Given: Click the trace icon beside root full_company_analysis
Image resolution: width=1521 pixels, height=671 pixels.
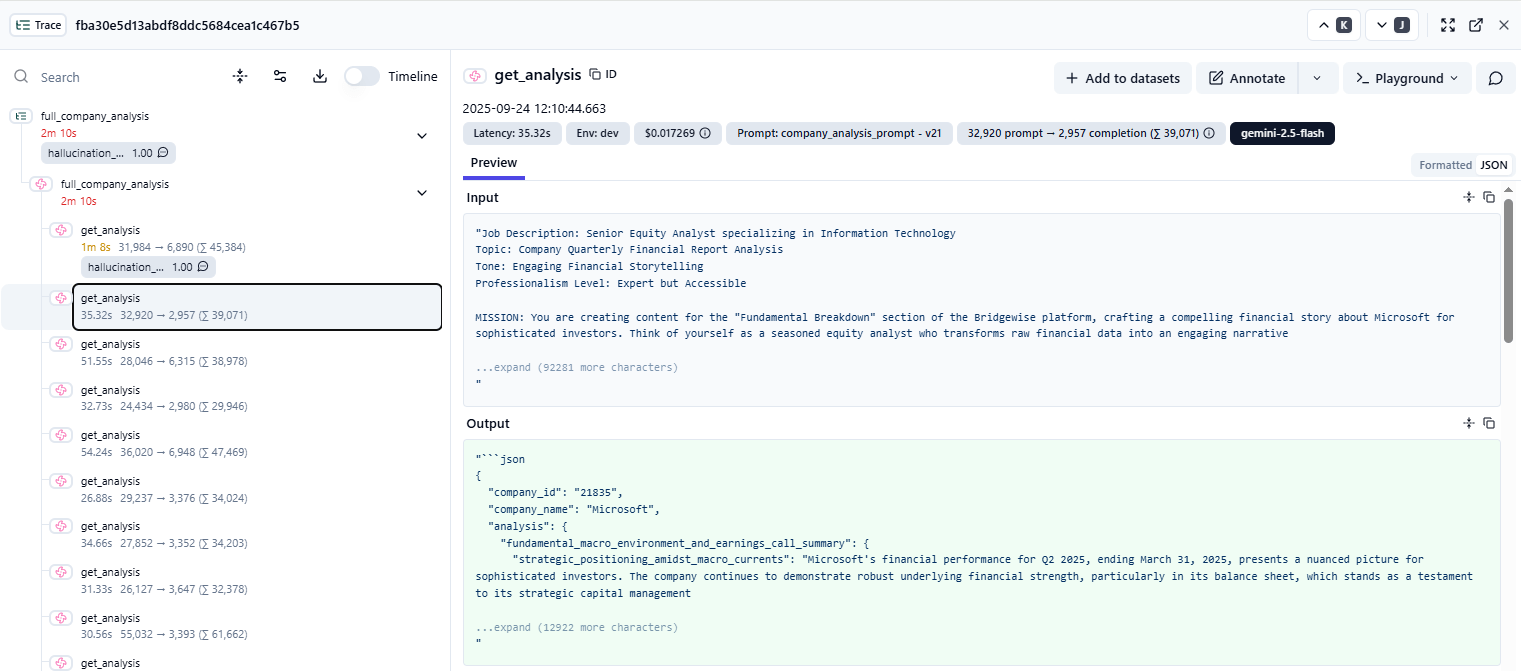Looking at the screenshot, I should tap(20, 116).
